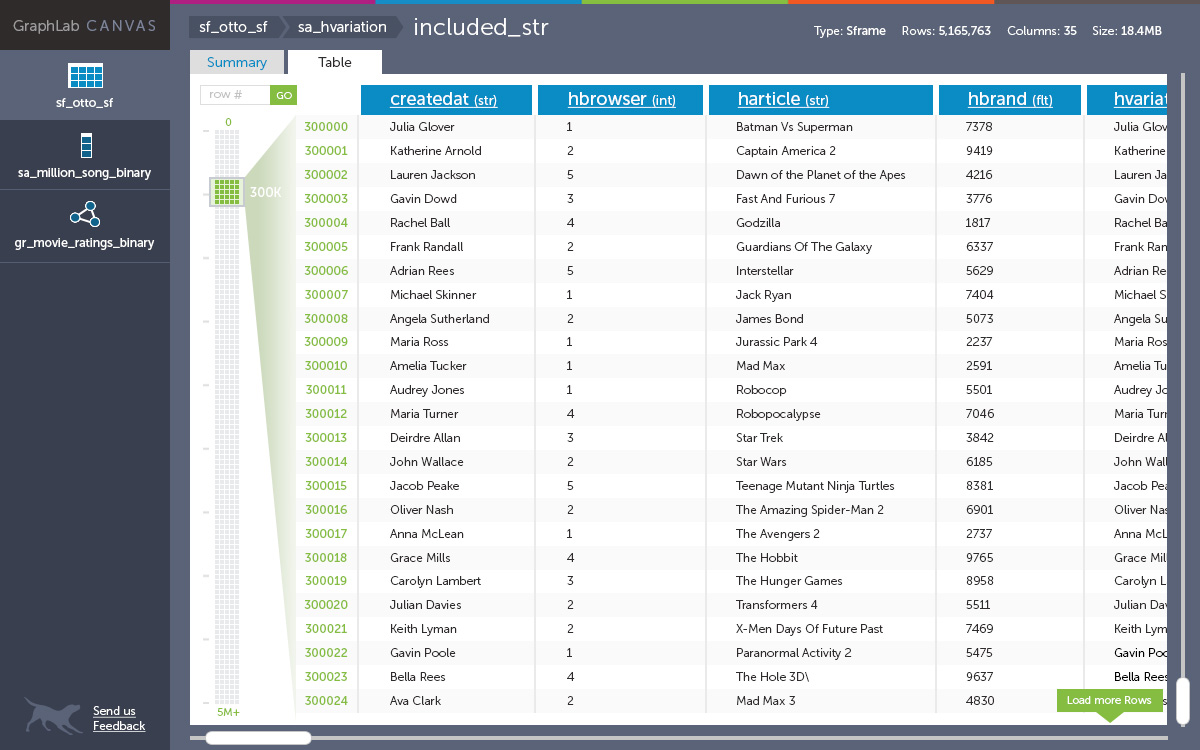1200x750 pixels.
Task: Open the gr_movie_ratings_binary graph icon
Action: pos(85,214)
